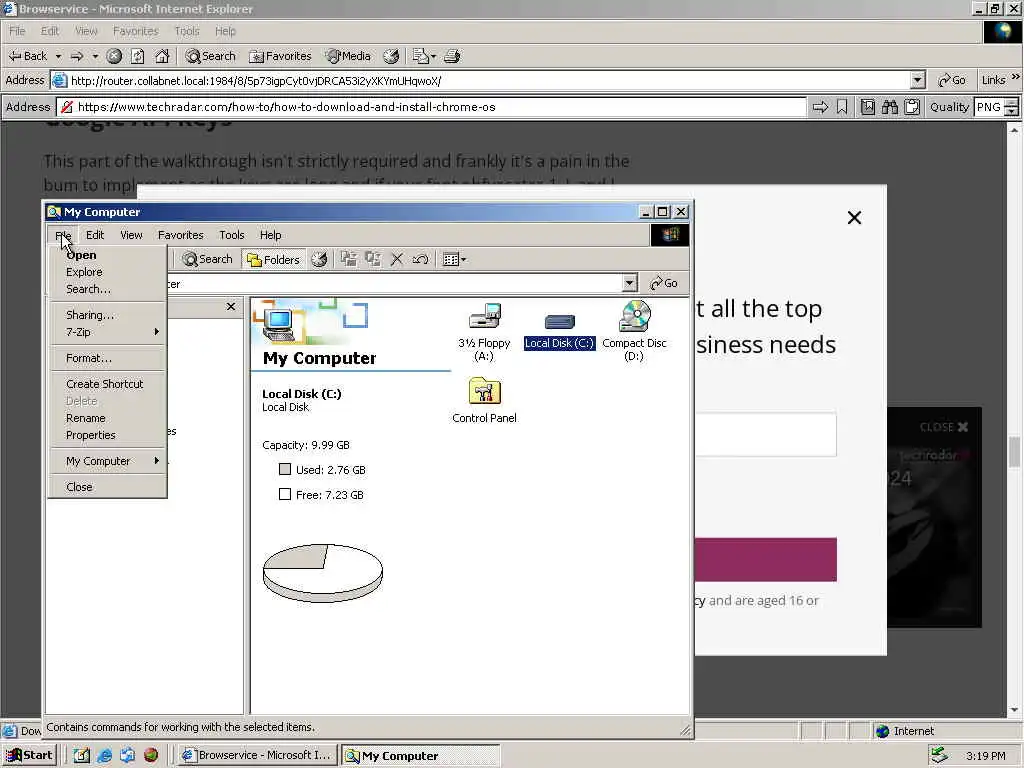1024x768 pixels.
Task: Click the PNG quality field
Action: 989,107
